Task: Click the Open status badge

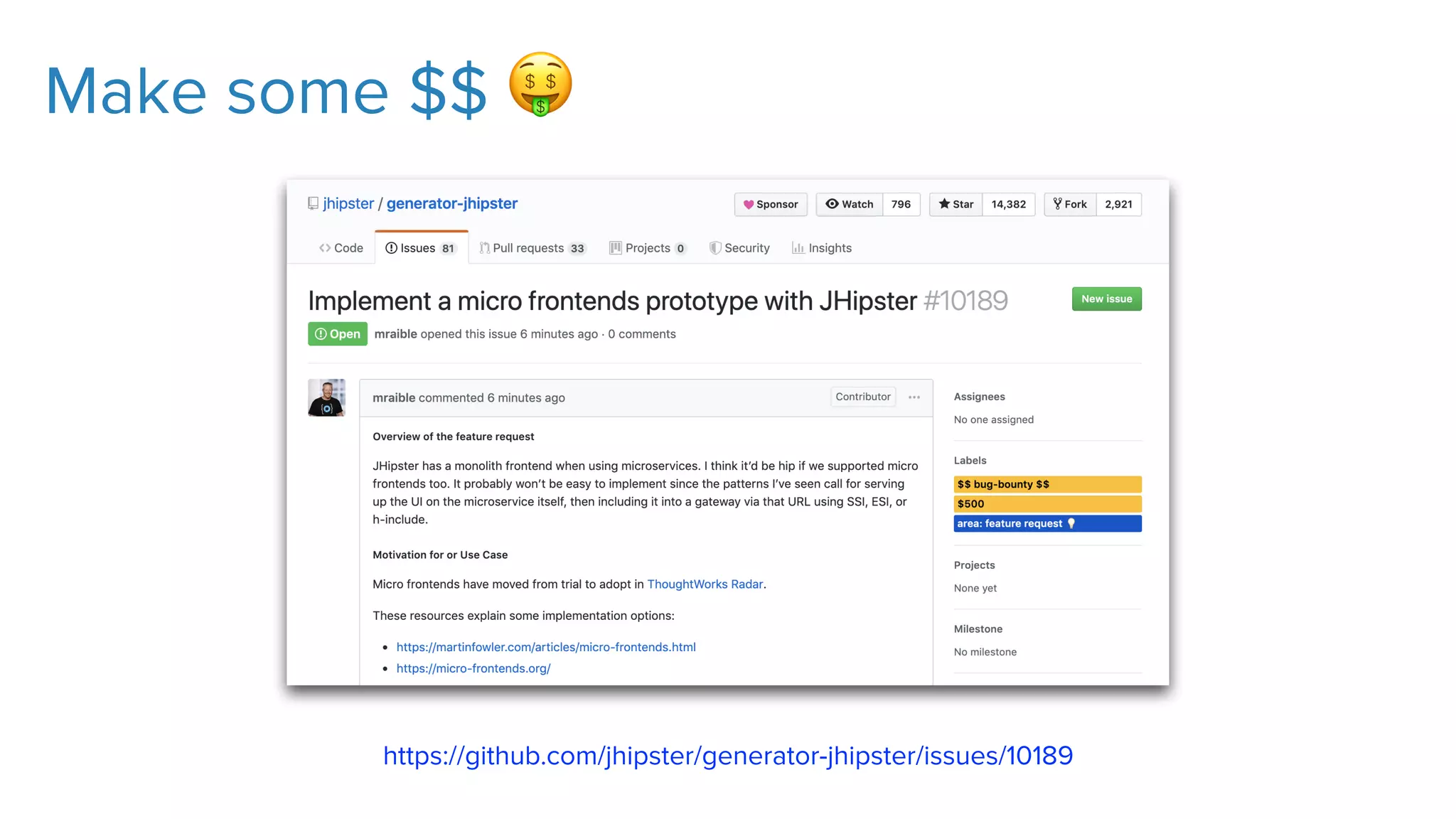Action: (x=338, y=334)
